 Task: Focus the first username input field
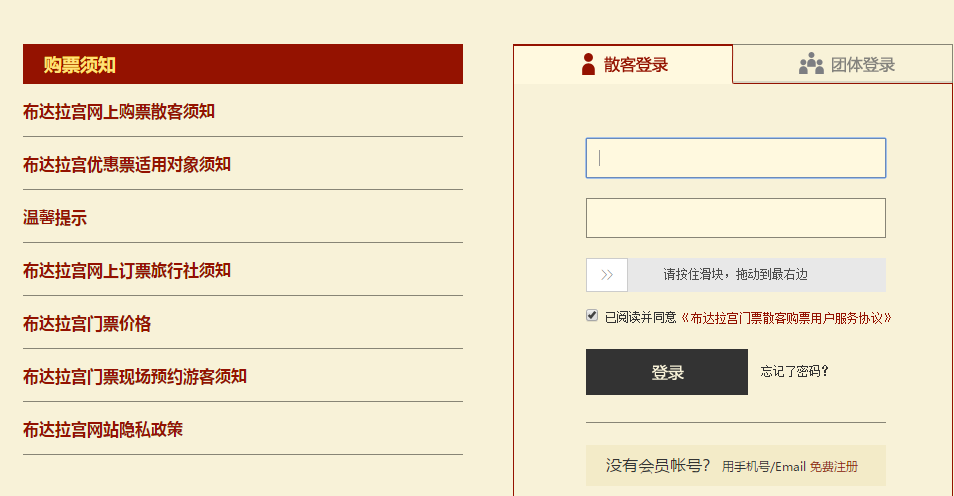click(x=735, y=158)
